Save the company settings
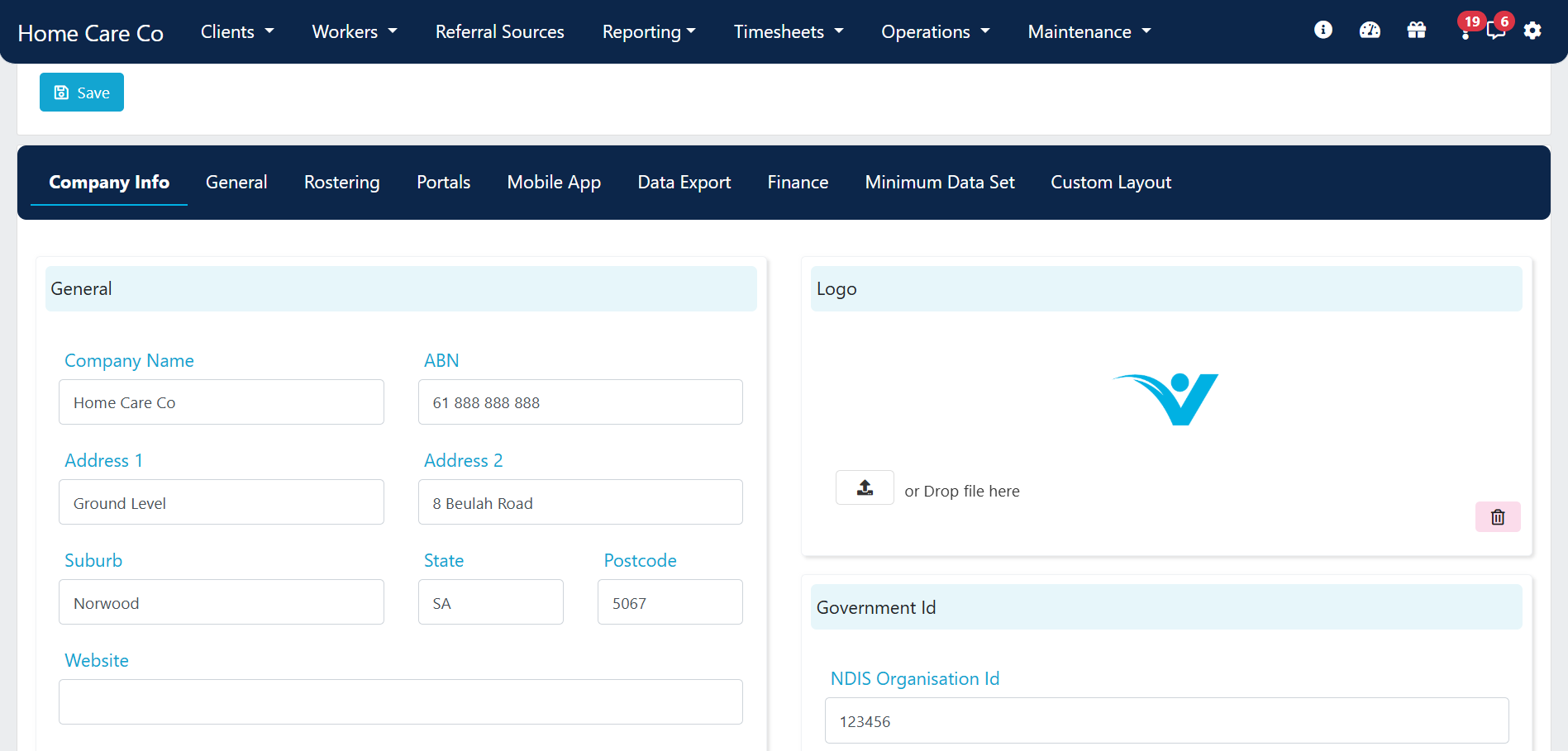Screen dimensions: 1568x751 pos(82,92)
